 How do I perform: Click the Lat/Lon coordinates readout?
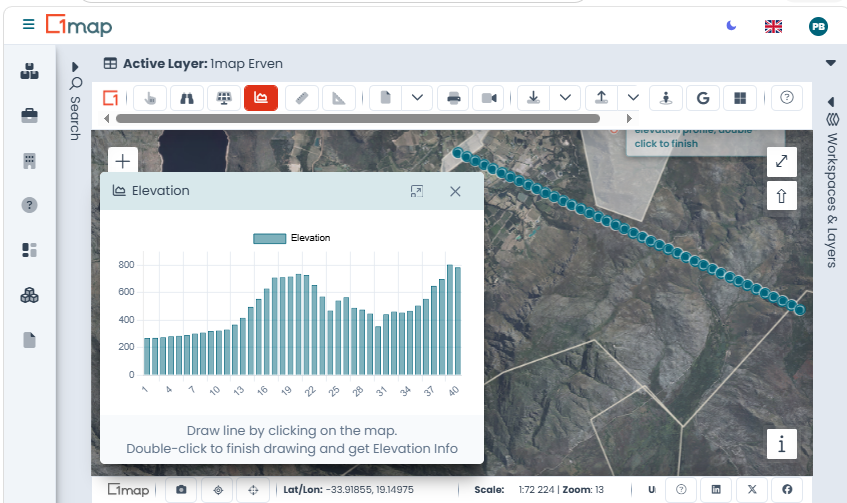[x=348, y=489]
